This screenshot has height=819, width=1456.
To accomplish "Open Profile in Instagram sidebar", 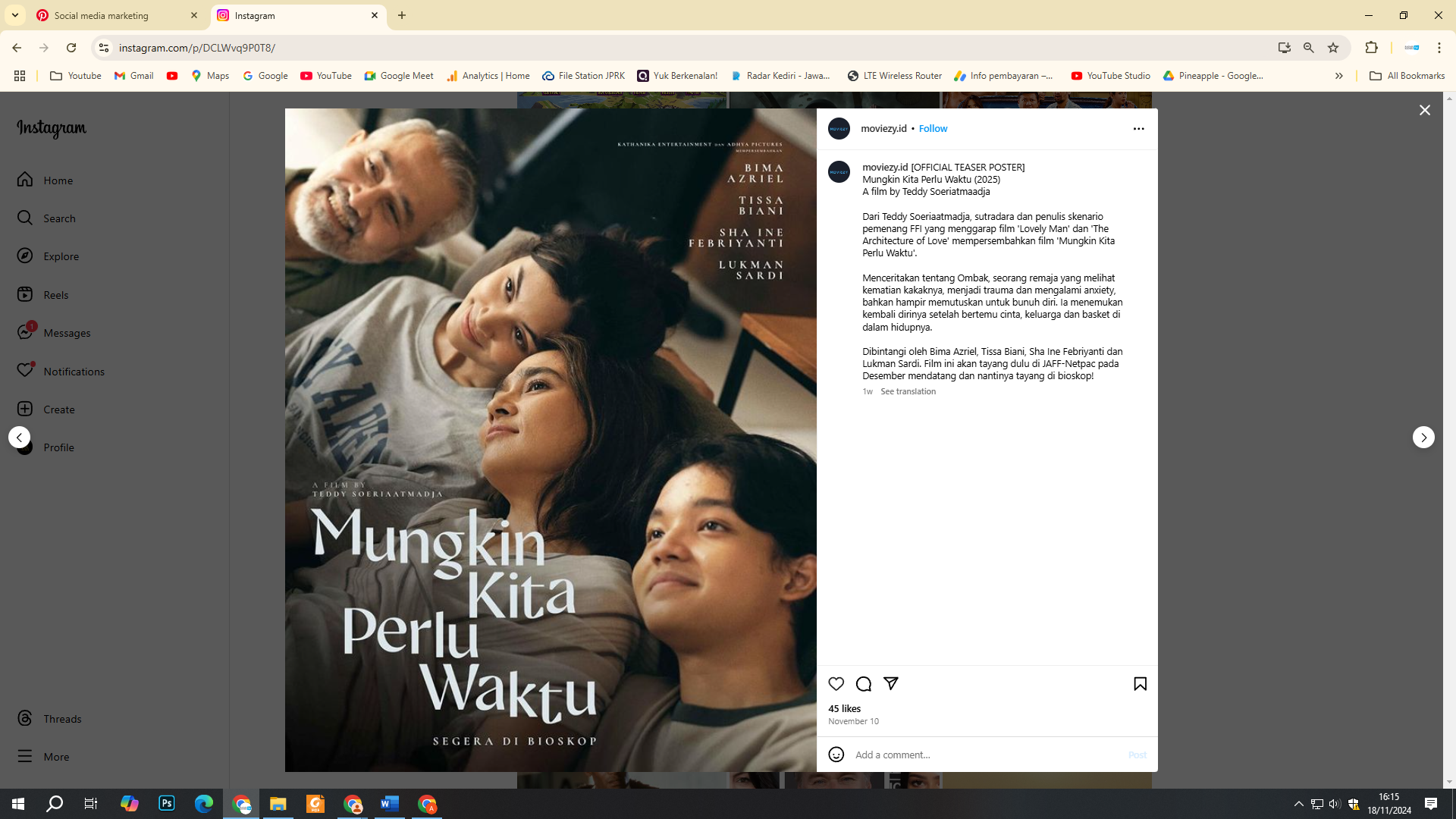I will tap(45, 447).
